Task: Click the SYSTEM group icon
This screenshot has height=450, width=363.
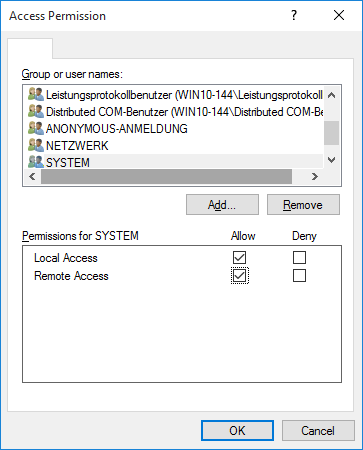Action: [36, 162]
